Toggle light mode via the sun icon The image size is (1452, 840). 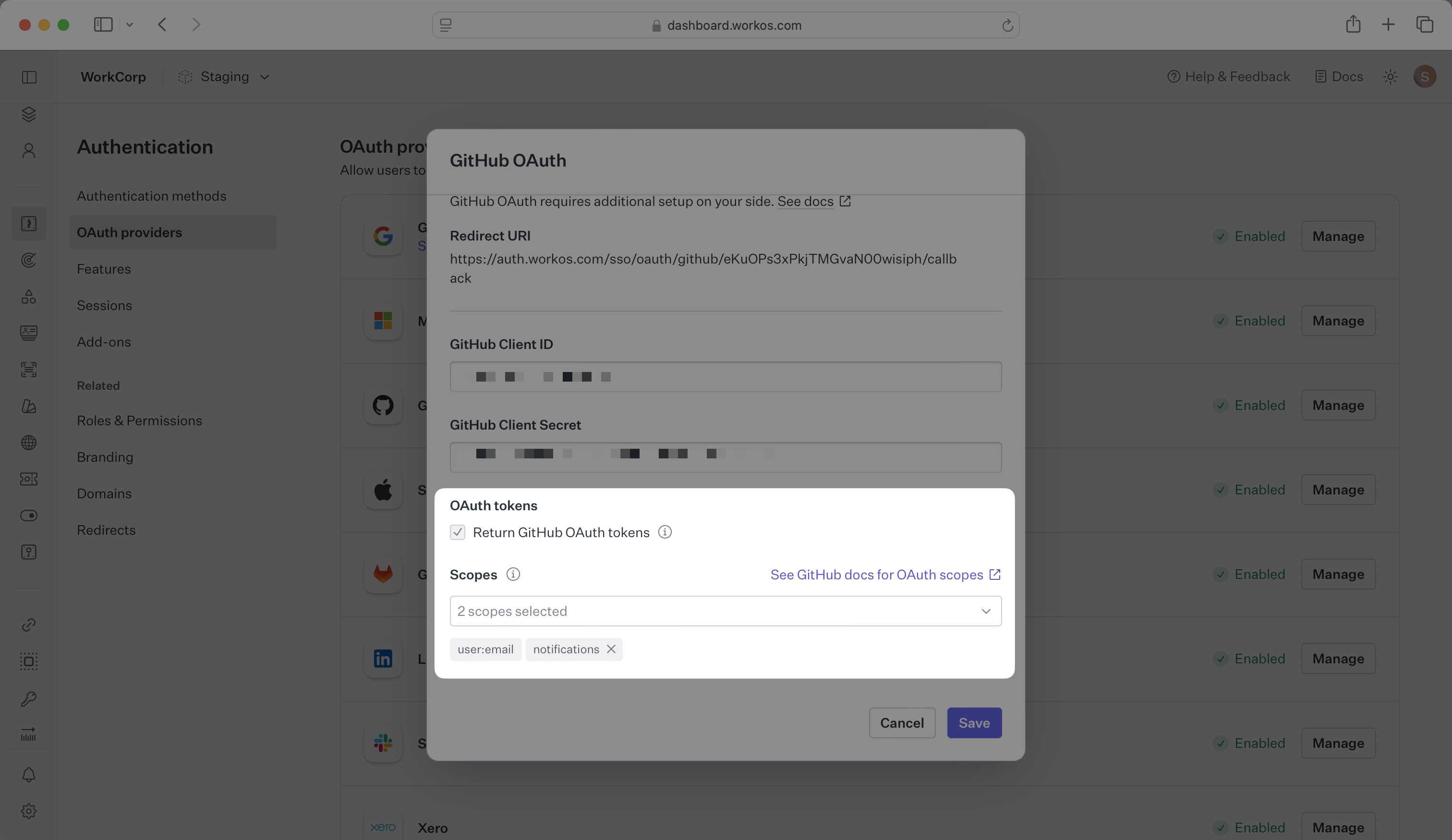pyautogui.click(x=1391, y=76)
